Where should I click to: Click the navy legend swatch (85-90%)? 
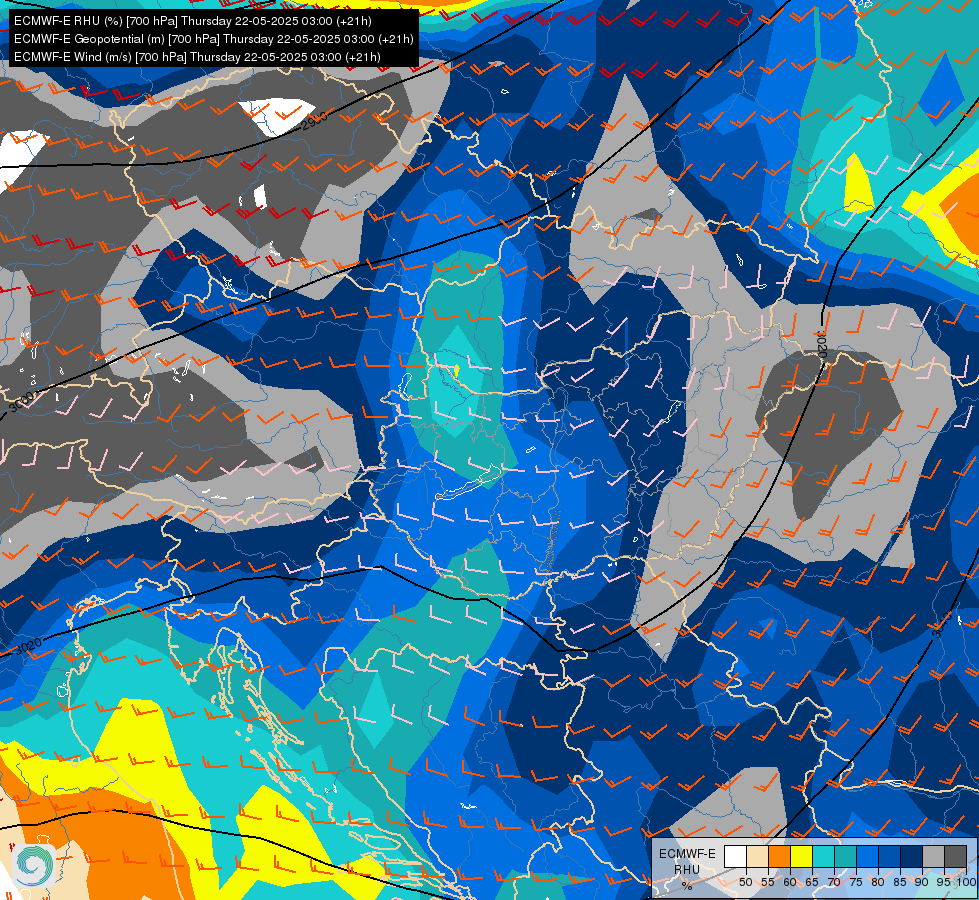click(911, 856)
